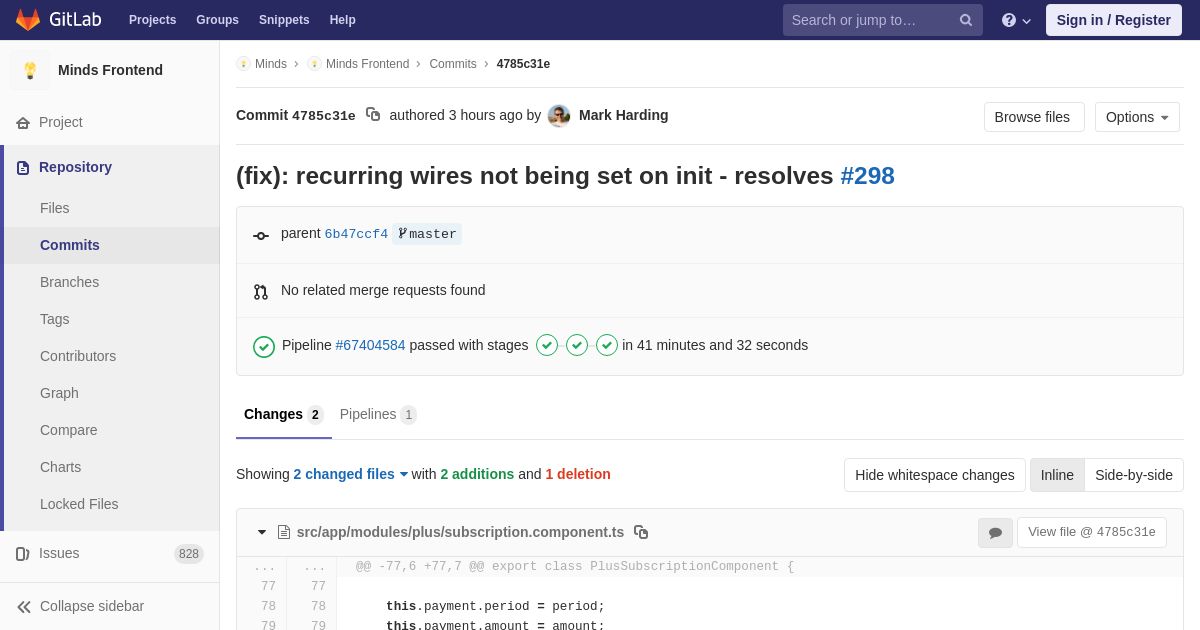
Task: Click the Project house icon in sidebar
Action: point(23,123)
